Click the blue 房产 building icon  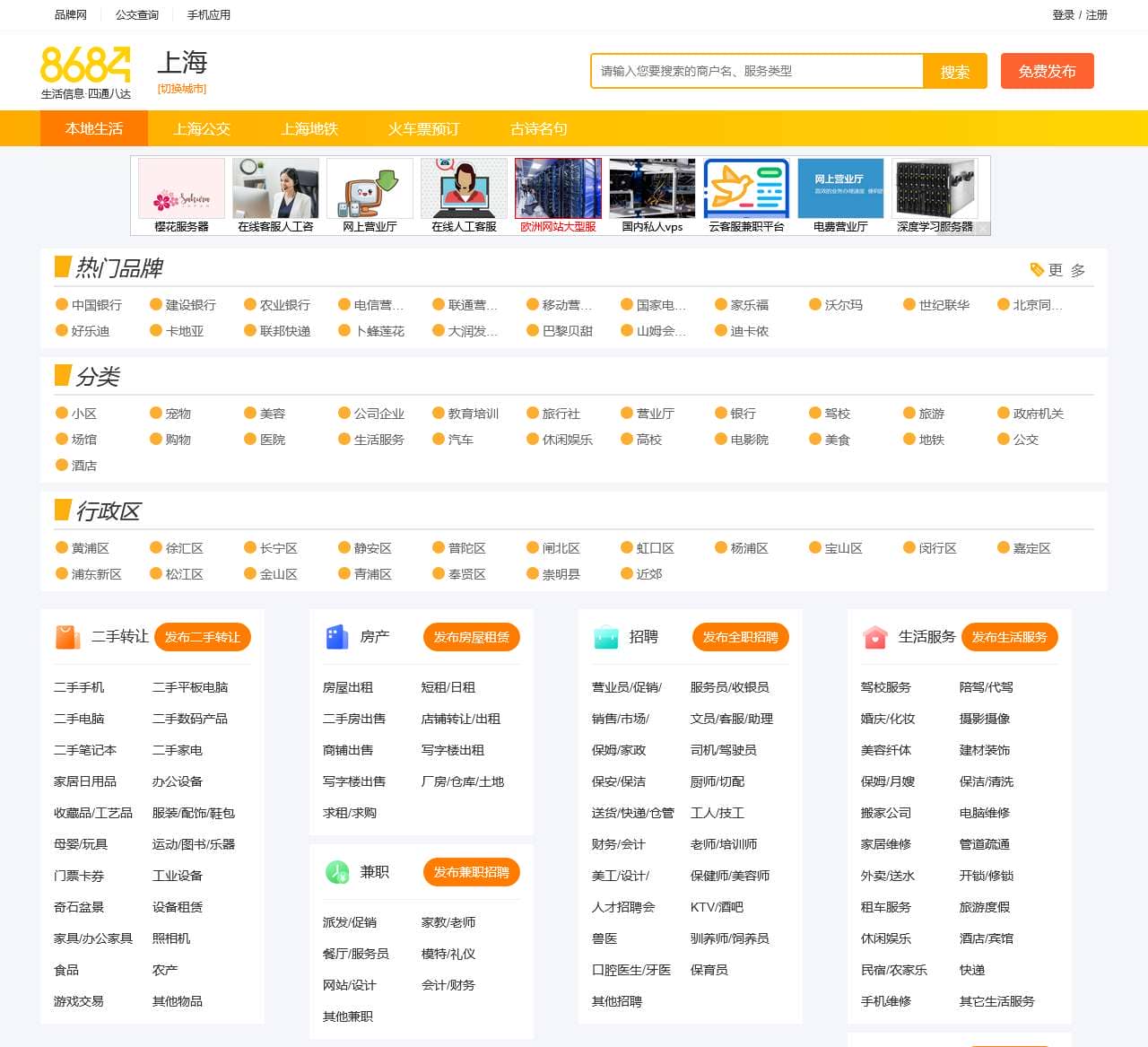point(337,637)
